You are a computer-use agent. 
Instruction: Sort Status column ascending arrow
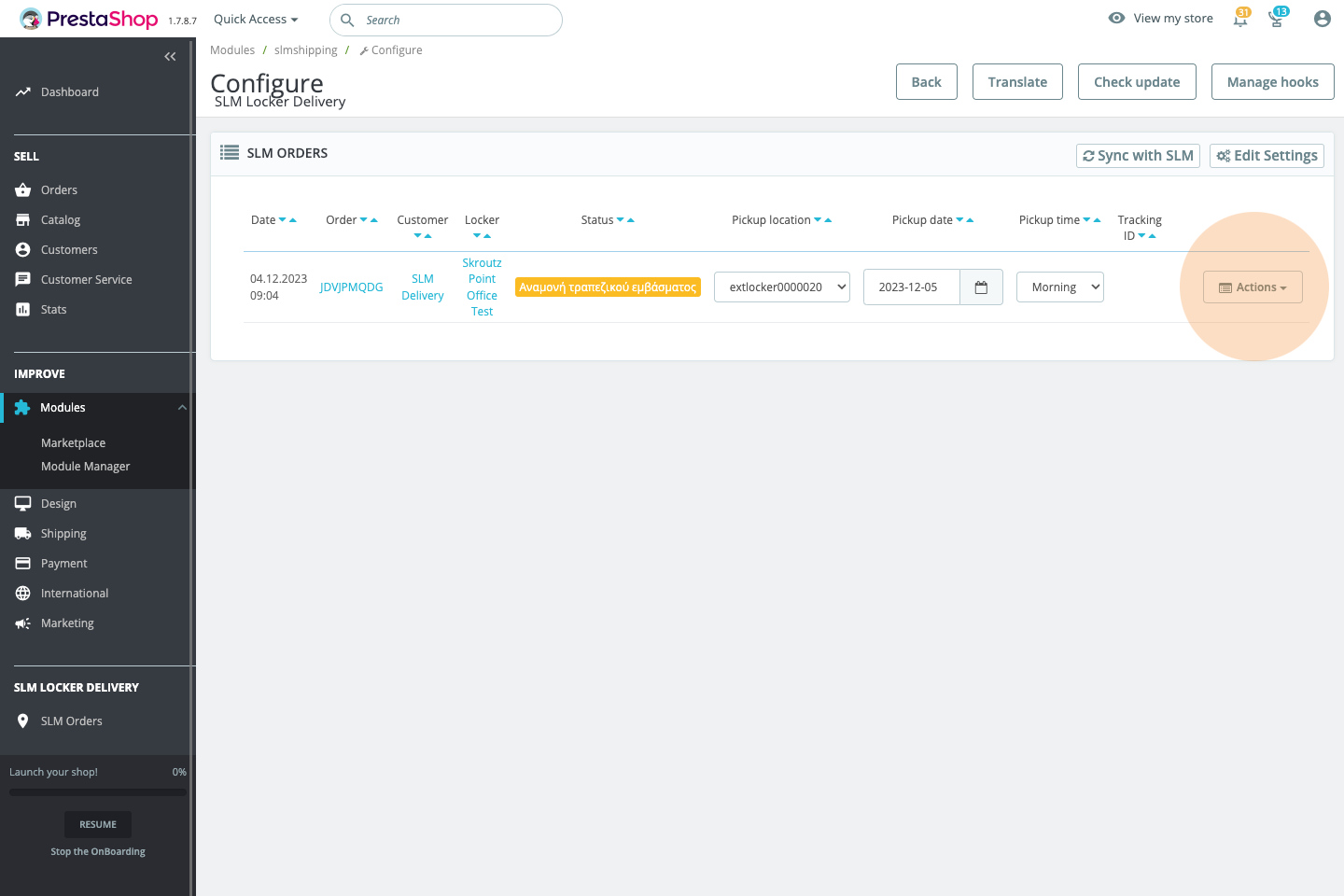631,220
